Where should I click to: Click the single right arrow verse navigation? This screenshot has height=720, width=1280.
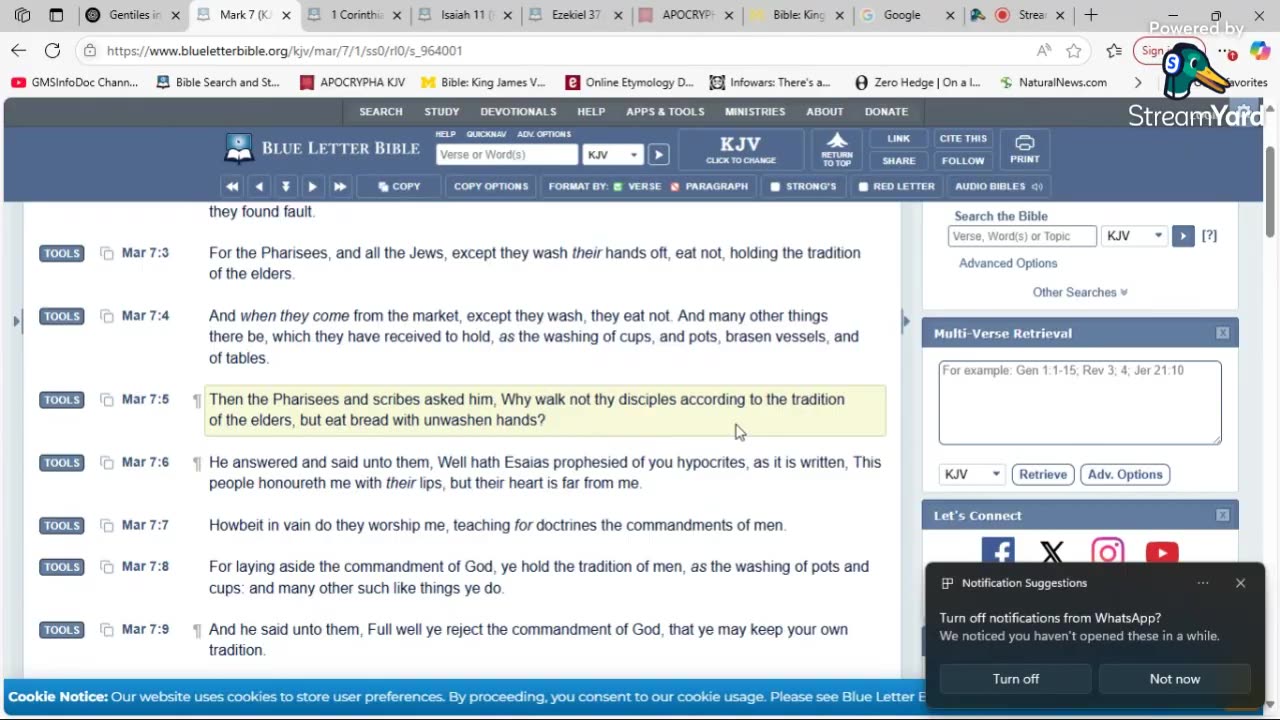312,186
